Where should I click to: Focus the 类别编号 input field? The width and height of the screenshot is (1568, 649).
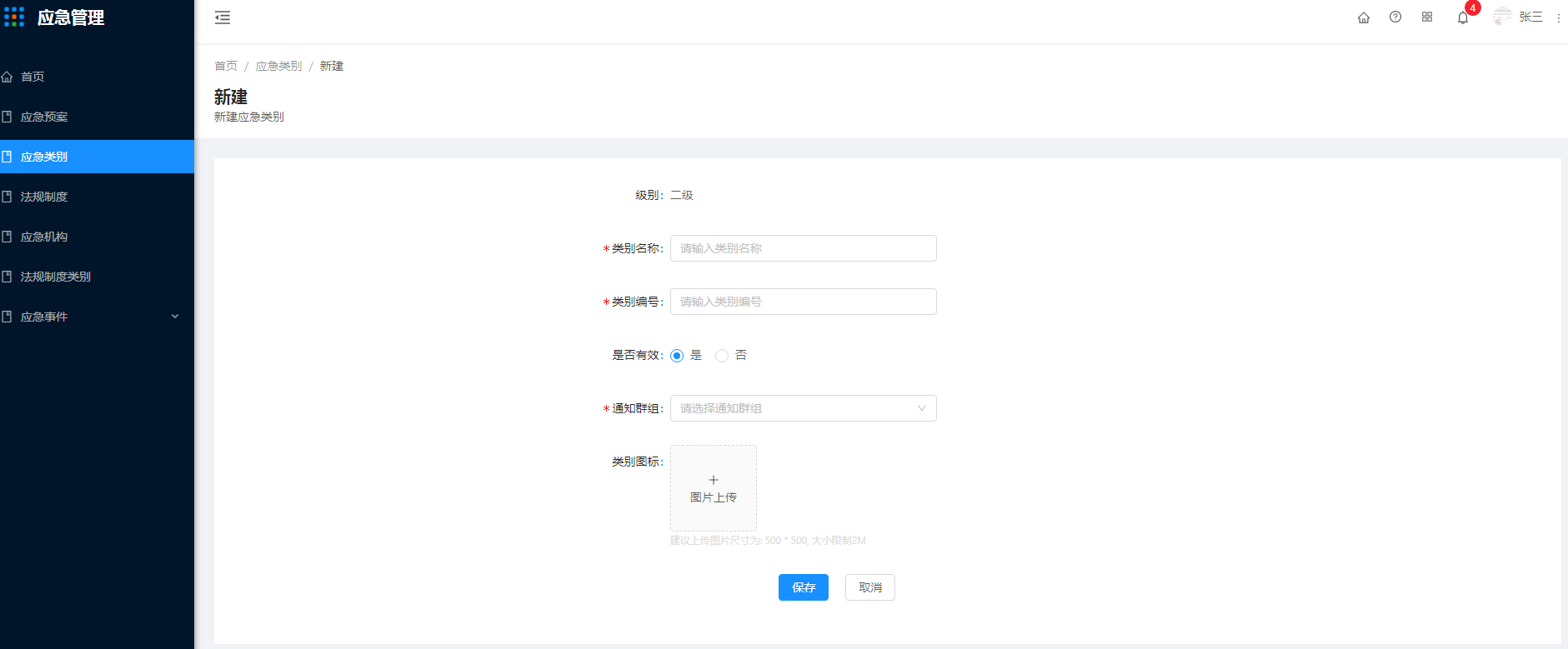point(804,302)
